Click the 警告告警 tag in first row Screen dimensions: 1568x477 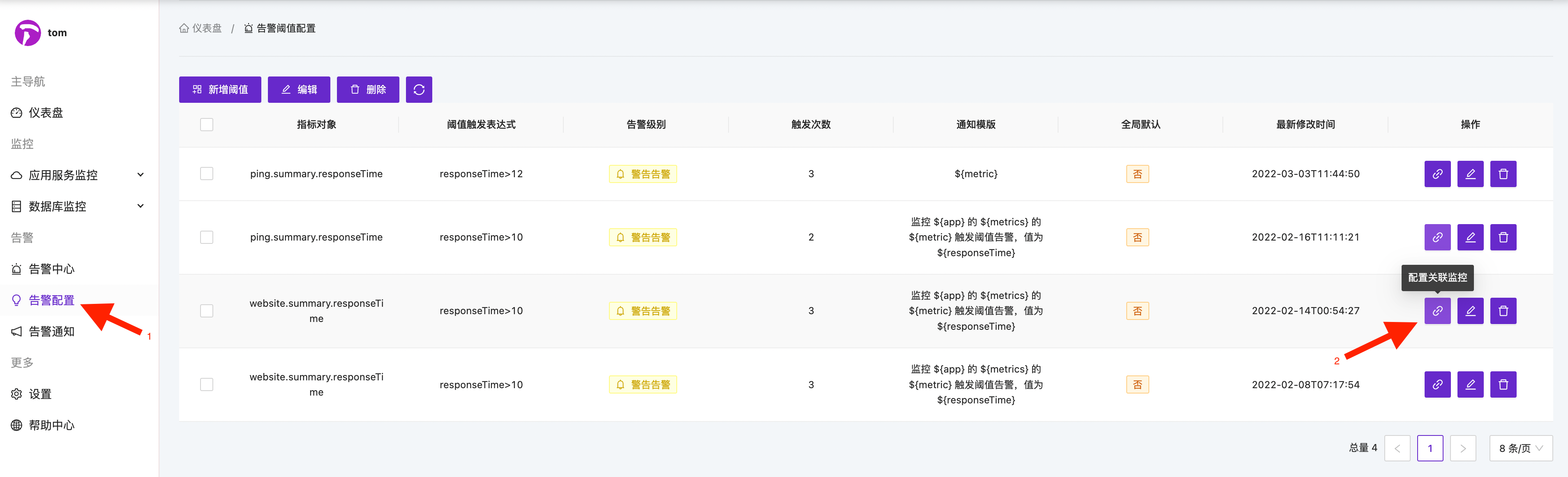click(x=643, y=174)
